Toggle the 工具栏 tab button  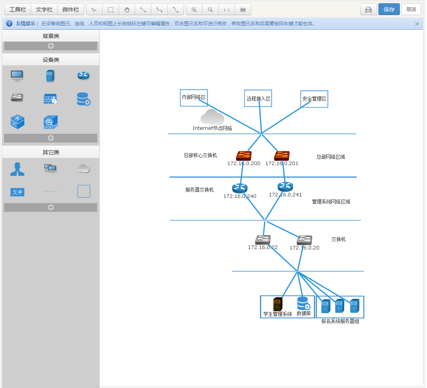18,10
